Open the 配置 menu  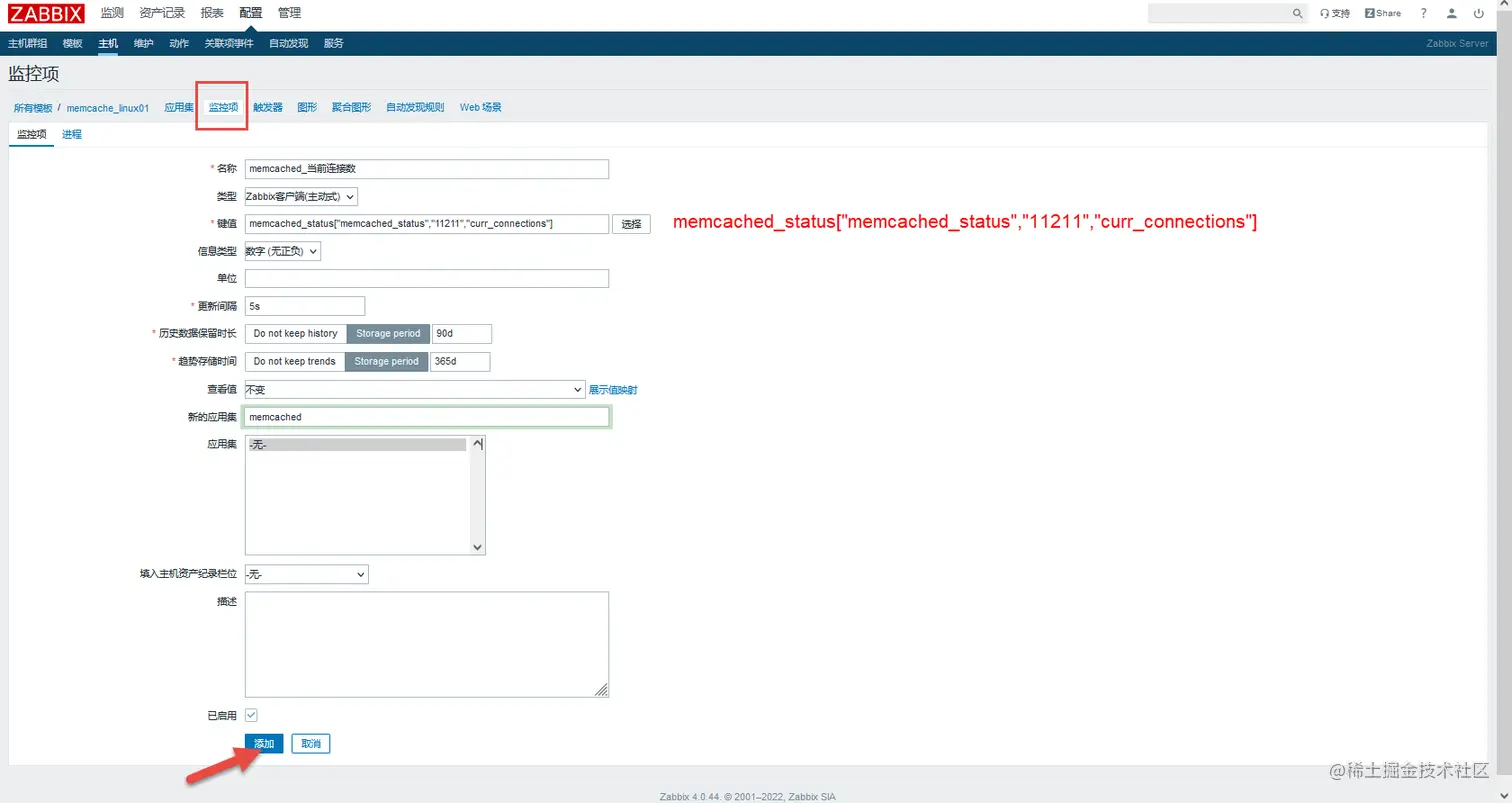pyautogui.click(x=251, y=13)
